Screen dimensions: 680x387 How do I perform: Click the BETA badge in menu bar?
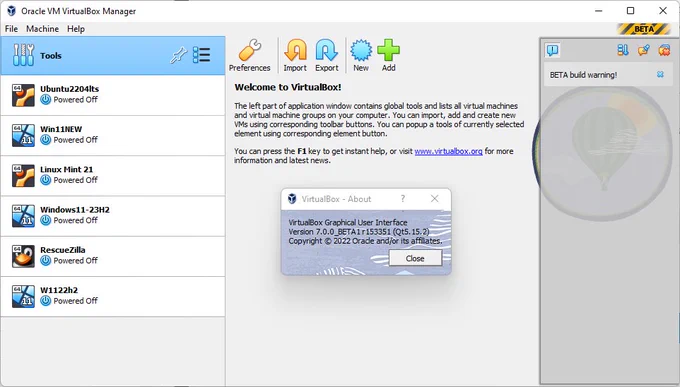[x=644, y=29]
